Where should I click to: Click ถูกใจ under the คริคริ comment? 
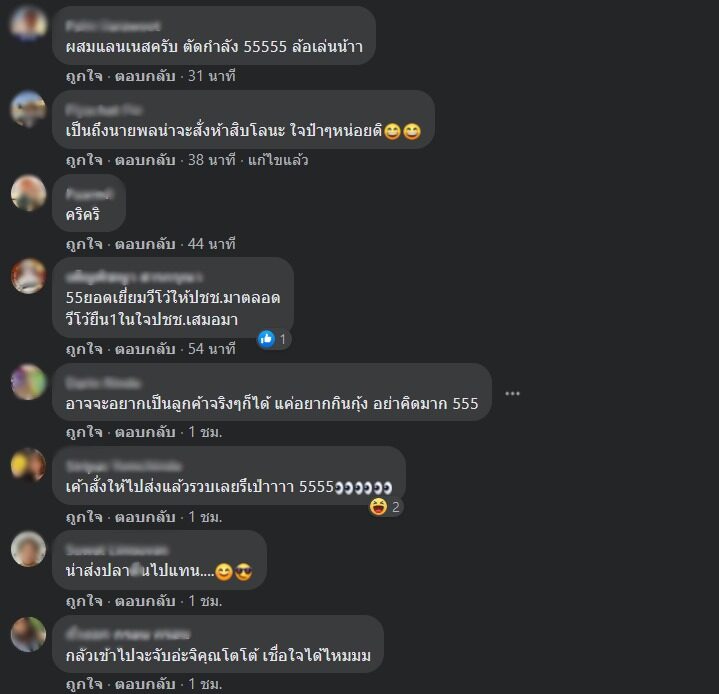click(84, 244)
